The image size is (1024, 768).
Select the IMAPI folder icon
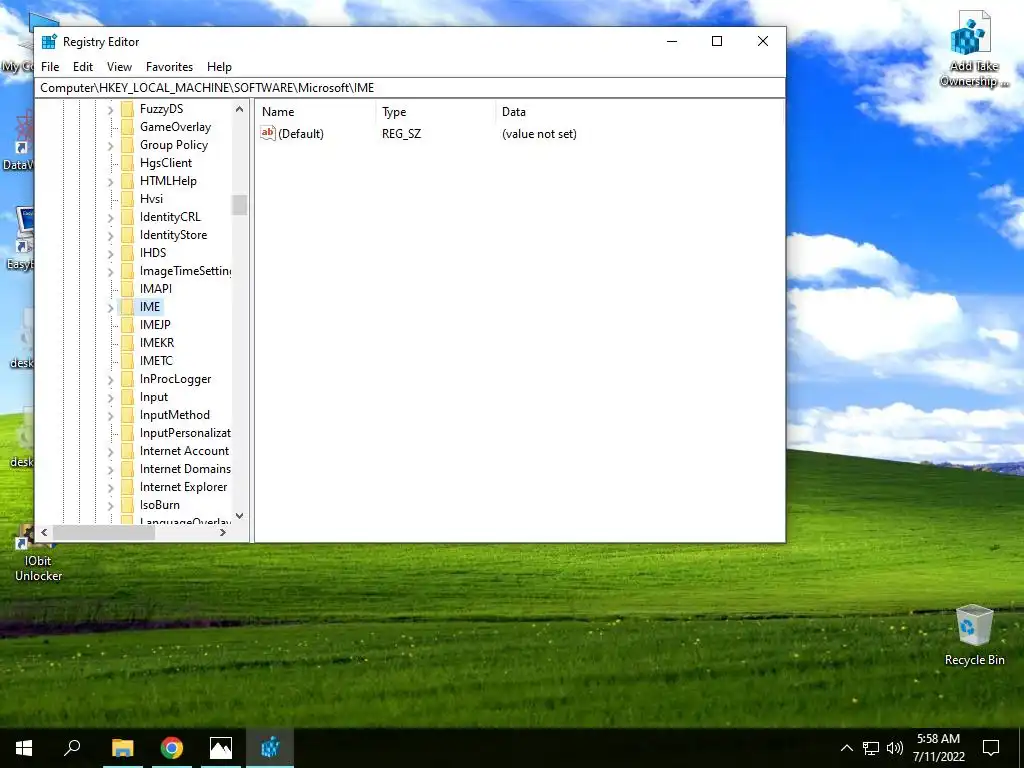(x=127, y=289)
